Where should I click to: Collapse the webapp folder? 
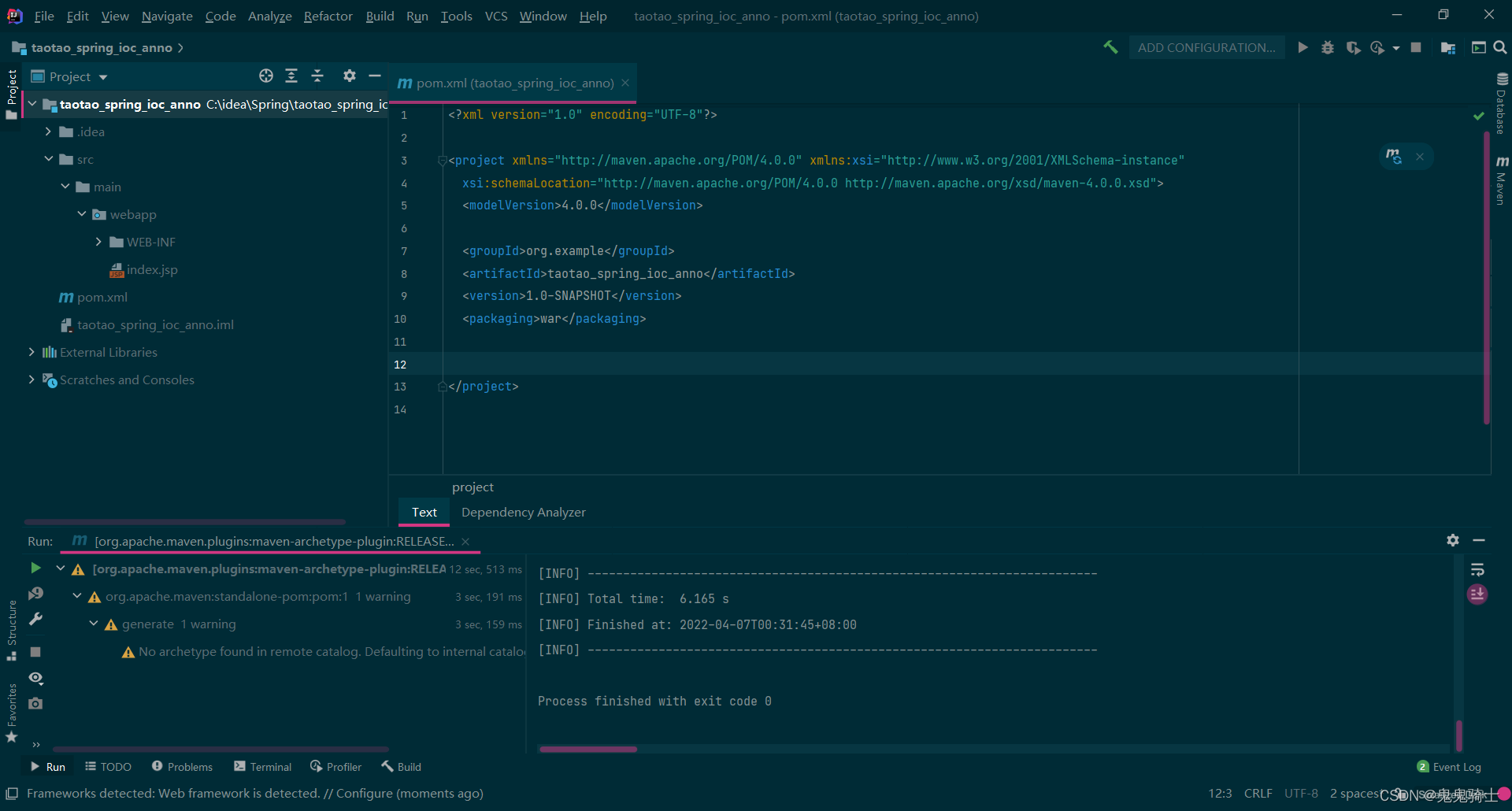(x=82, y=214)
